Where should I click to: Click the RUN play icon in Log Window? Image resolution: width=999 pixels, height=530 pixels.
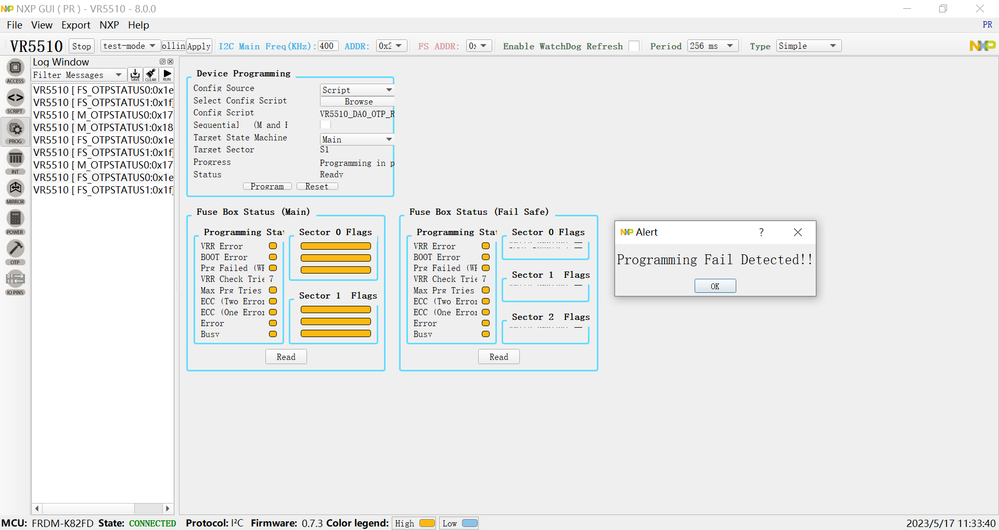166,75
